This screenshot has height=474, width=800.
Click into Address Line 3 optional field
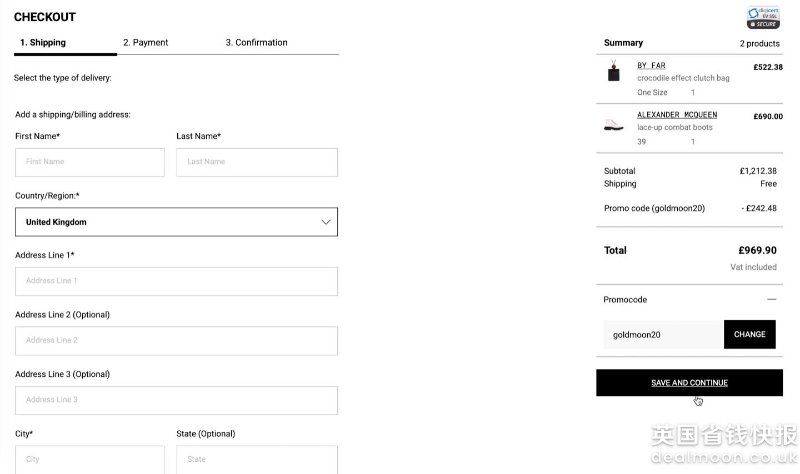(177, 401)
